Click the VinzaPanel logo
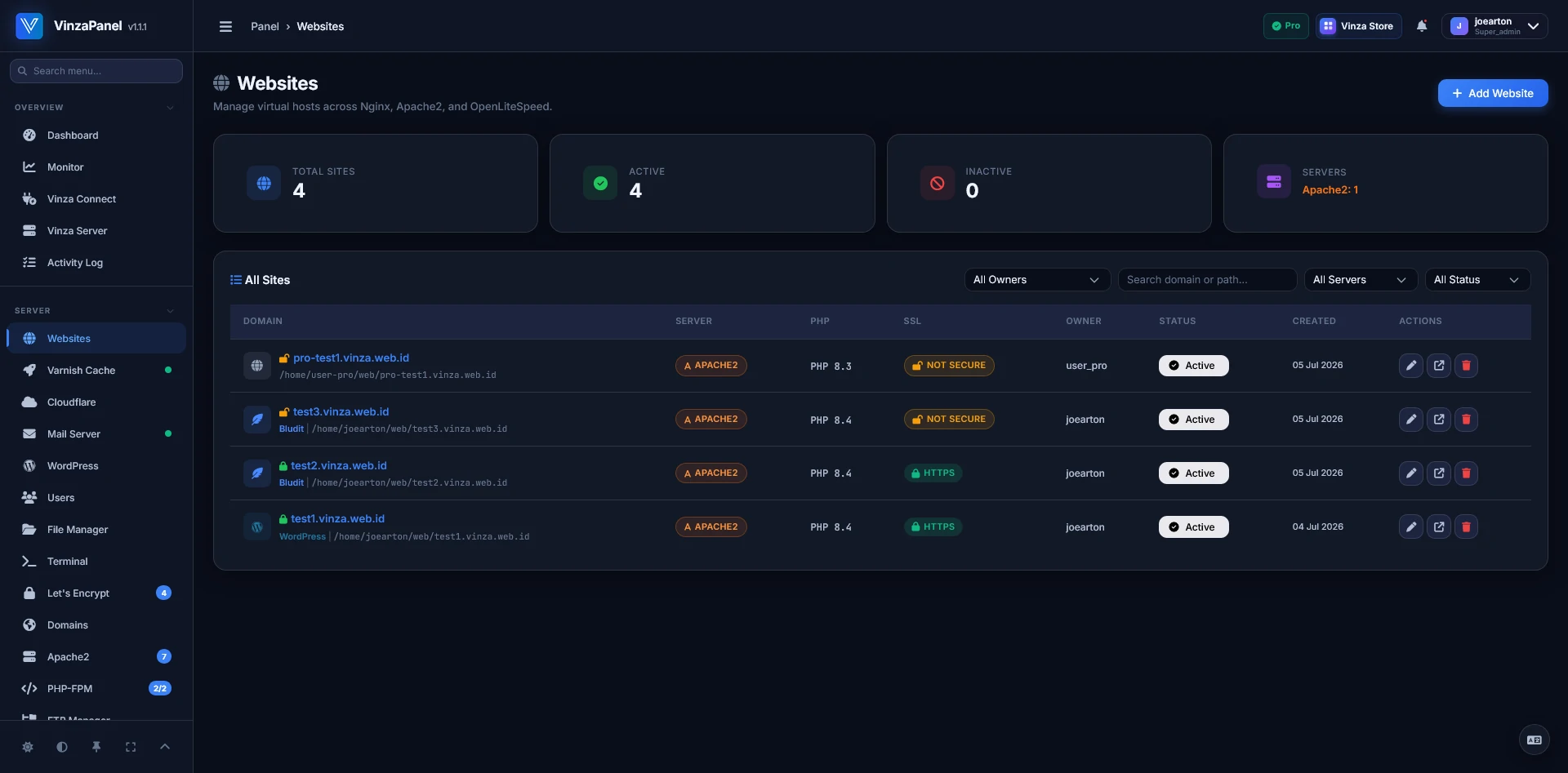The width and height of the screenshot is (1568, 773). (29, 26)
